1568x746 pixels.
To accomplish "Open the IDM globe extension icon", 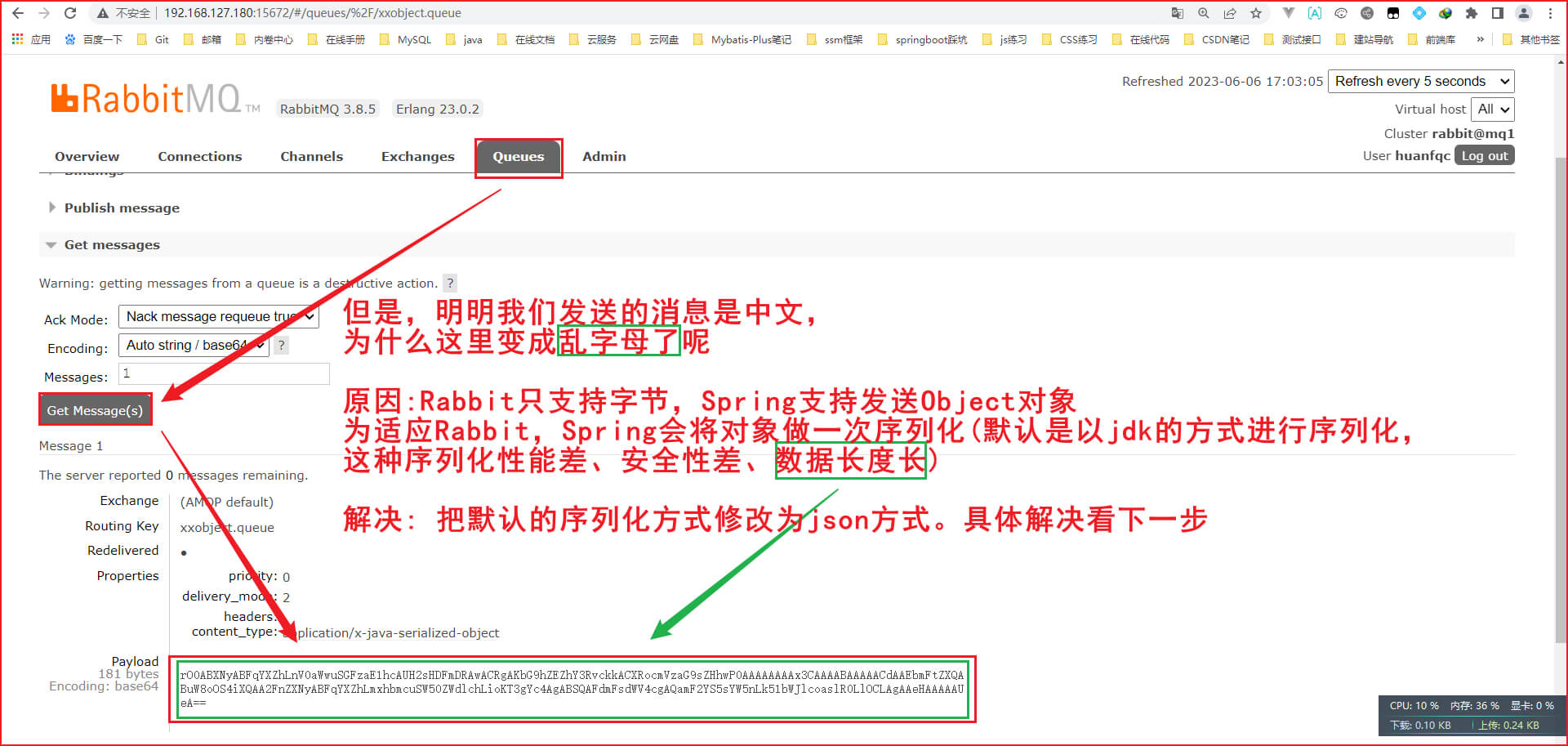I will [x=1445, y=13].
